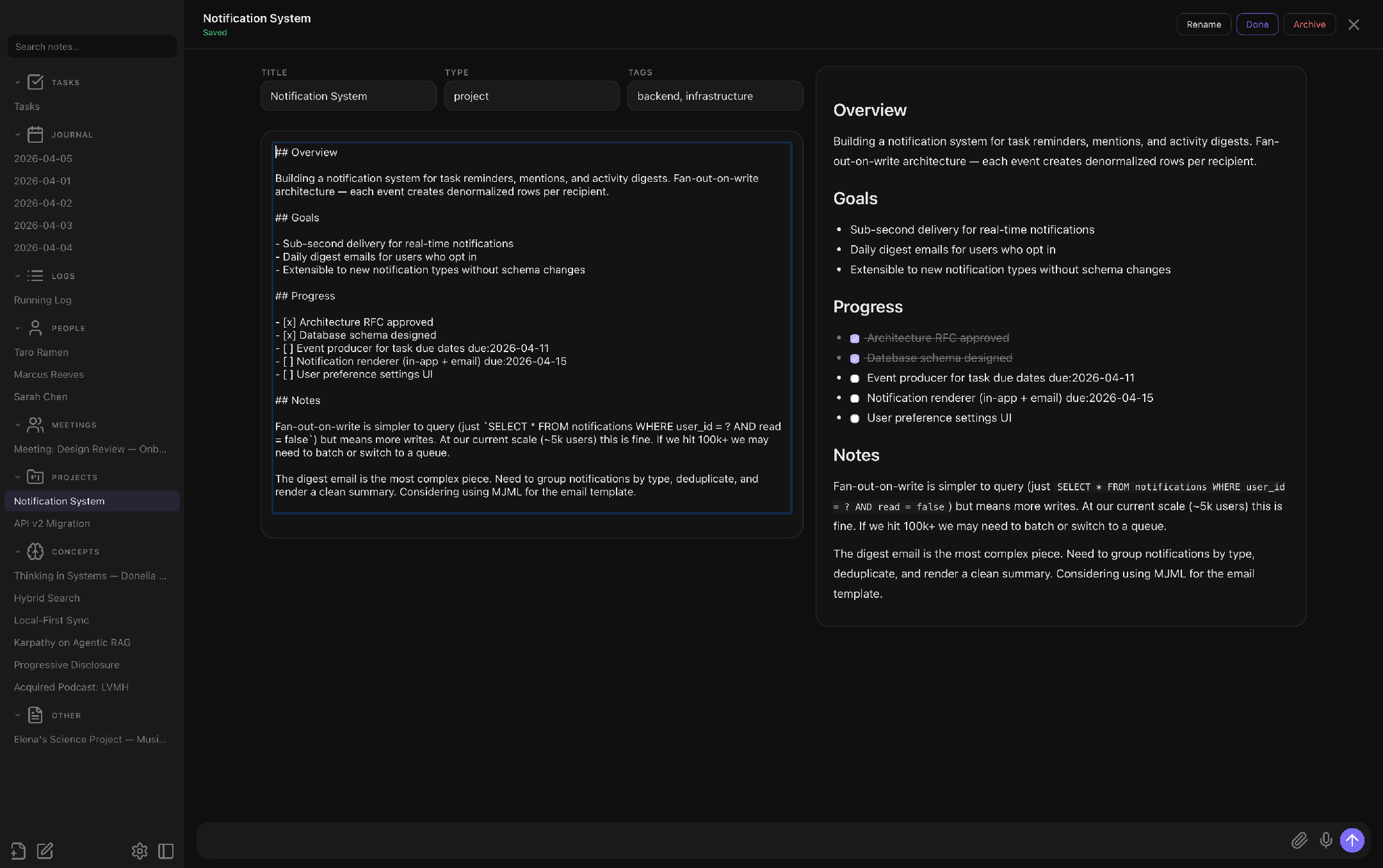Check Notification renderer task checkbox
1383x868 pixels.
pos(855,398)
